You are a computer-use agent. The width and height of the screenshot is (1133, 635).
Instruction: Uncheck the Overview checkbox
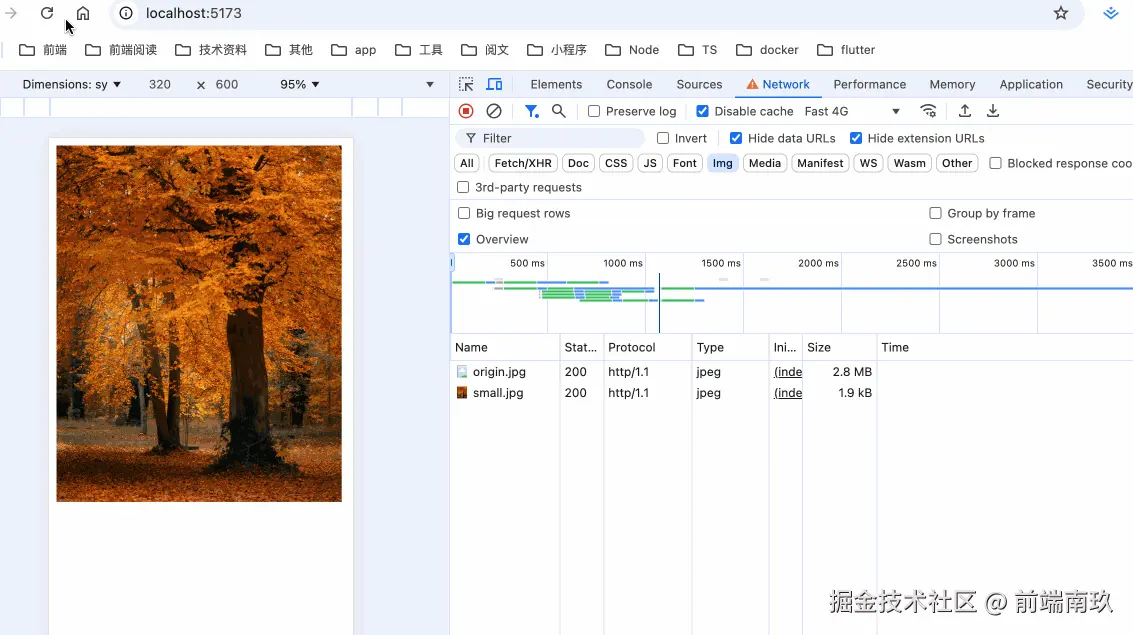464,239
